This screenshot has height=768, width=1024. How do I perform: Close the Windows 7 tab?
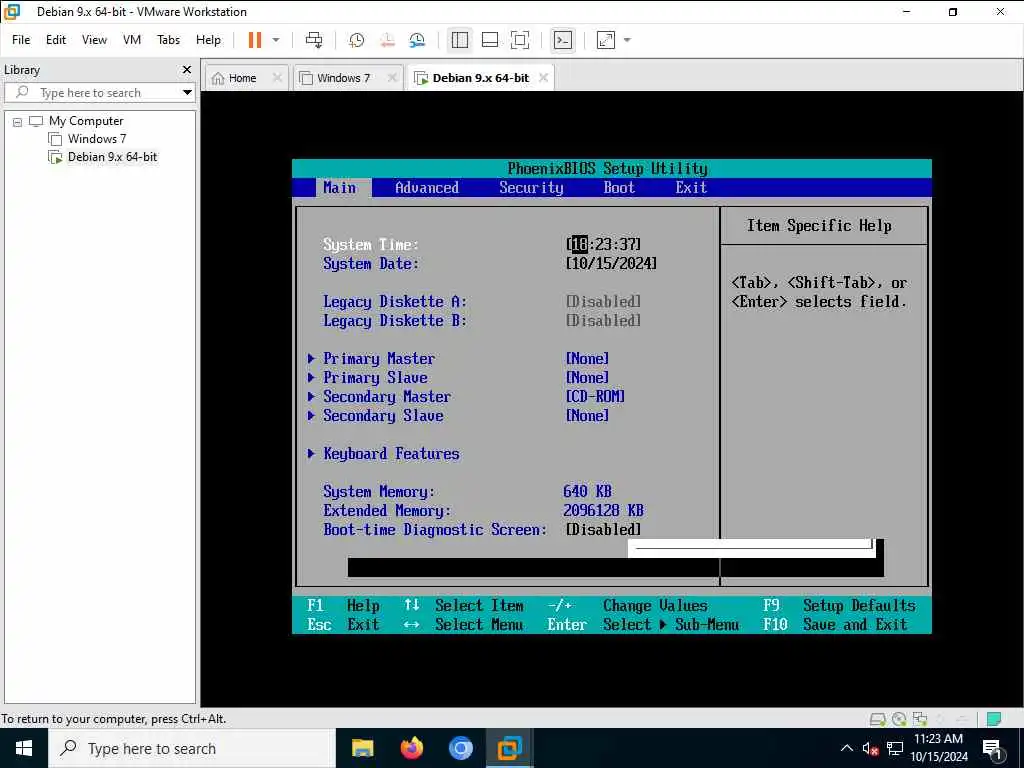[x=392, y=78]
